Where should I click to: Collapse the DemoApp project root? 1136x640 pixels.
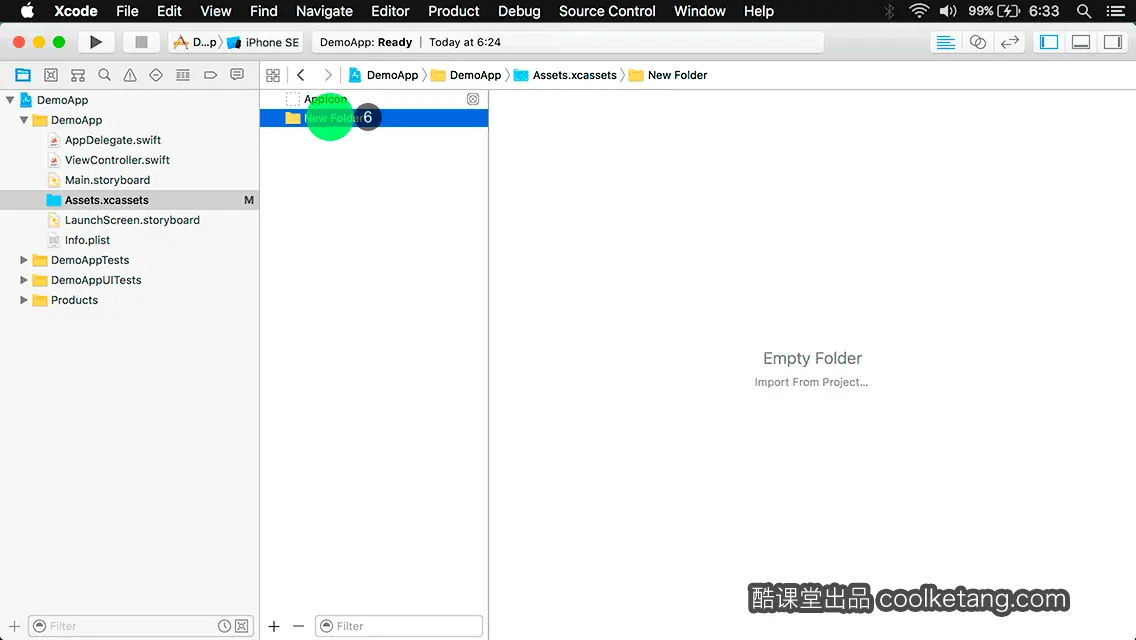point(10,100)
